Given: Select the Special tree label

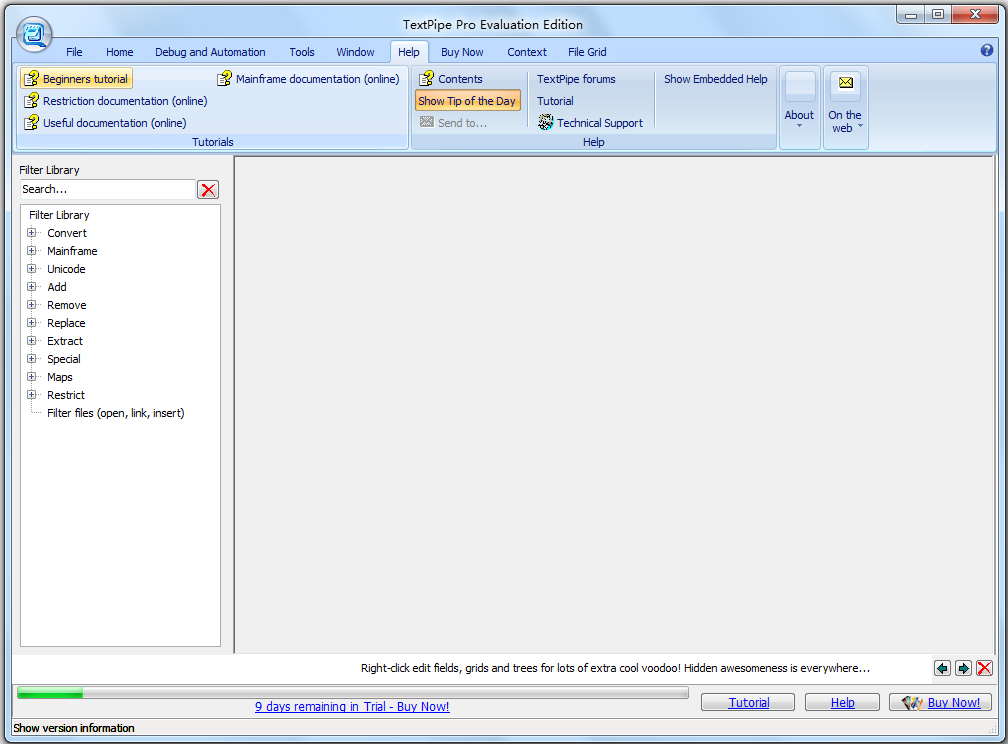Looking at the screenshot, I should (x=64, y=359).
